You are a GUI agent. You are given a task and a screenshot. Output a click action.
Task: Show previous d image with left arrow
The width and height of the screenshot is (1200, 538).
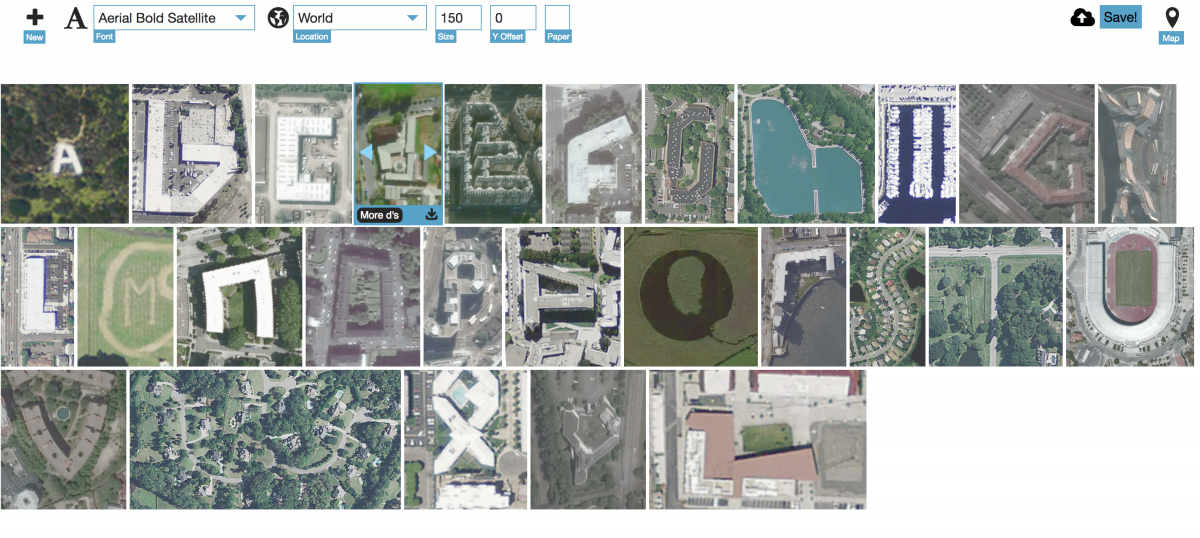[x=366, y=152]
